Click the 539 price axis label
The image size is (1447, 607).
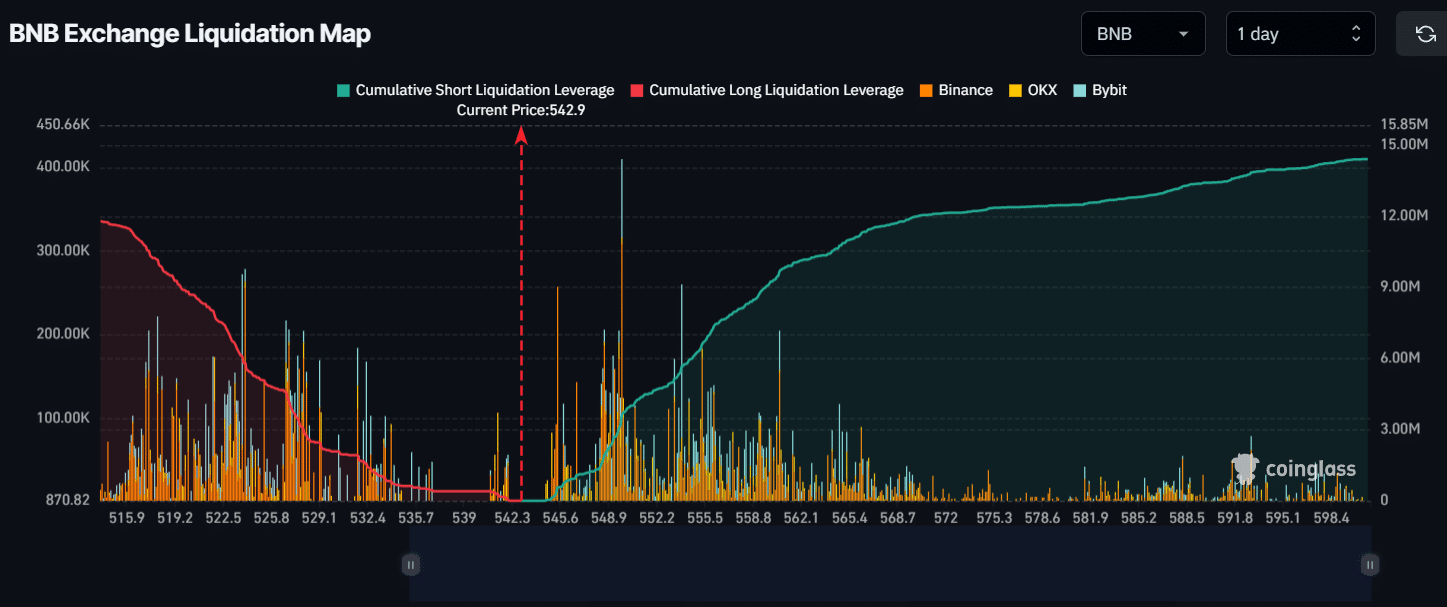pyautogui.click(x=464, y=518)
